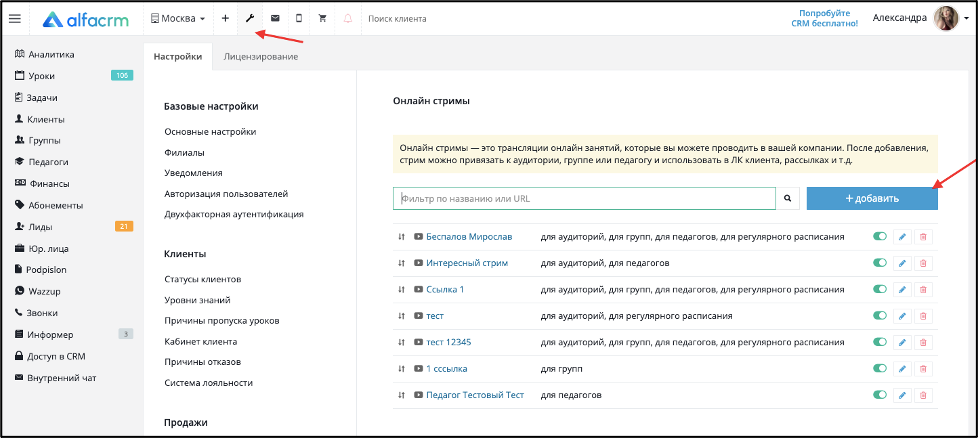Click the blue добавить button
Image resolution: width=979 pixels, height=439 pixels.
(x=872, y=199)
